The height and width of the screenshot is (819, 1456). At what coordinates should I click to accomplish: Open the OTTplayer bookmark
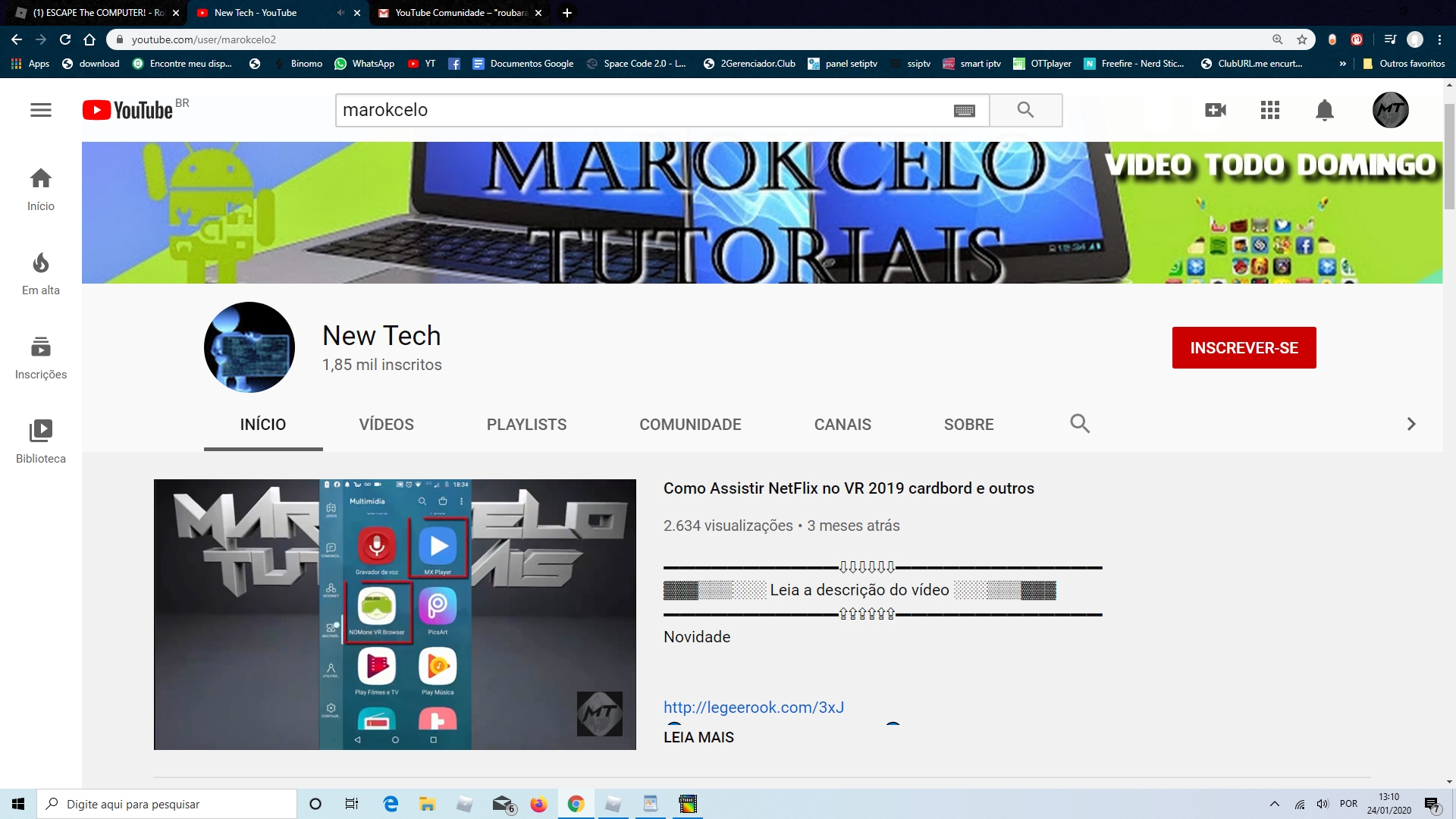1043,64
